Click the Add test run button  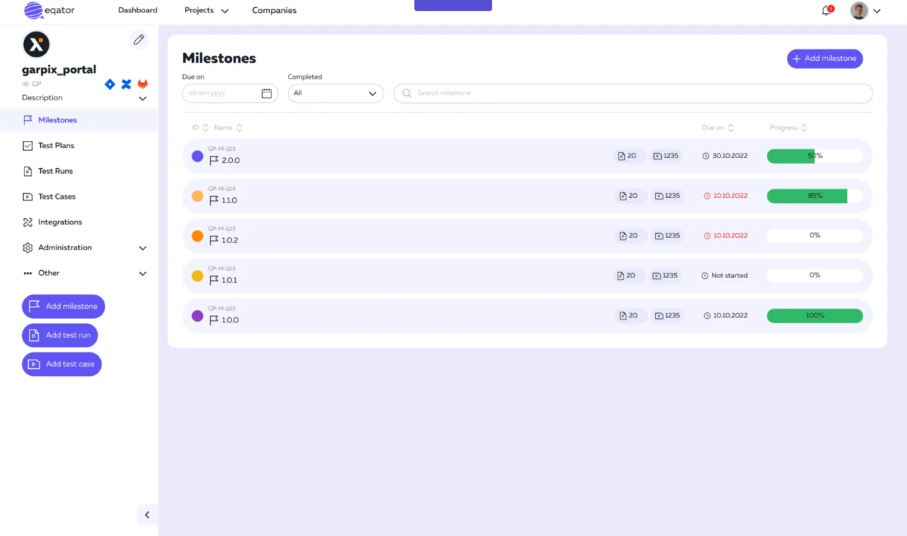(x=60, y=335)
